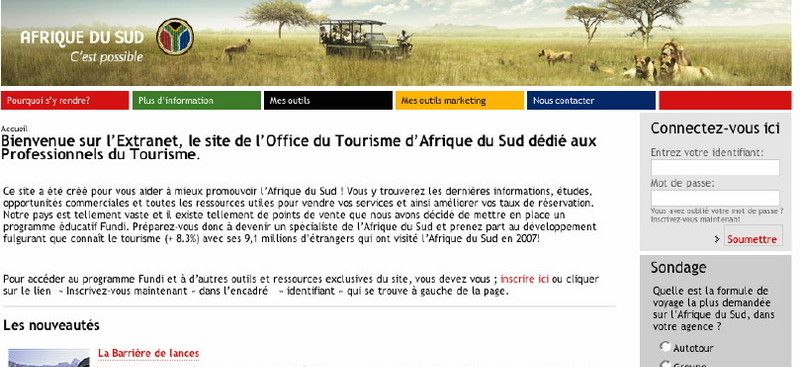The image size is (800, 367).
Task: Open the 'Plus d'information' menu
Action: (x=196, y=101)
